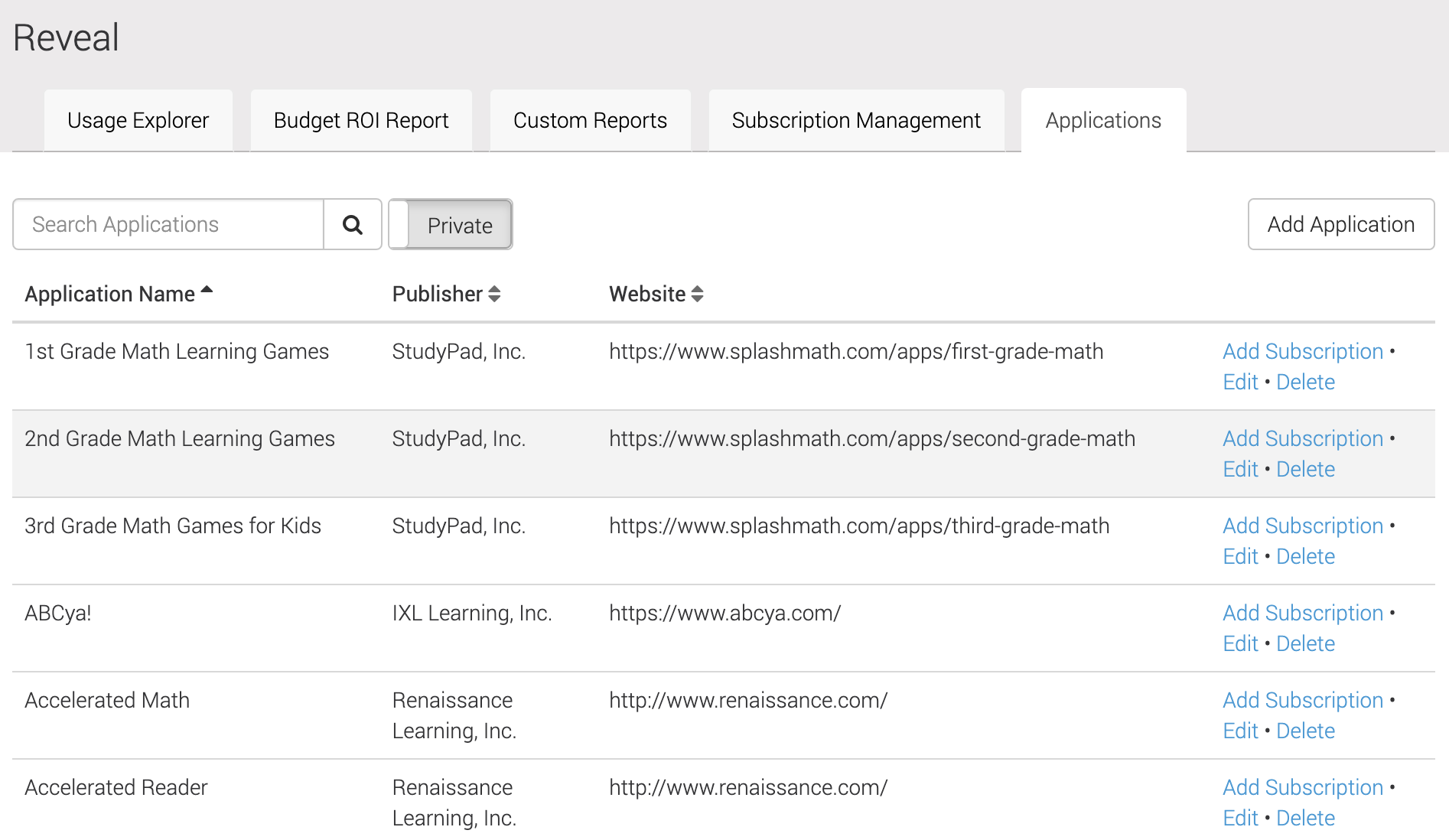Edit 2nd Grade Math Learning Games
Image resolution: width=1449 pixels, height=840 pixels.
click(x=1240, y=469)
